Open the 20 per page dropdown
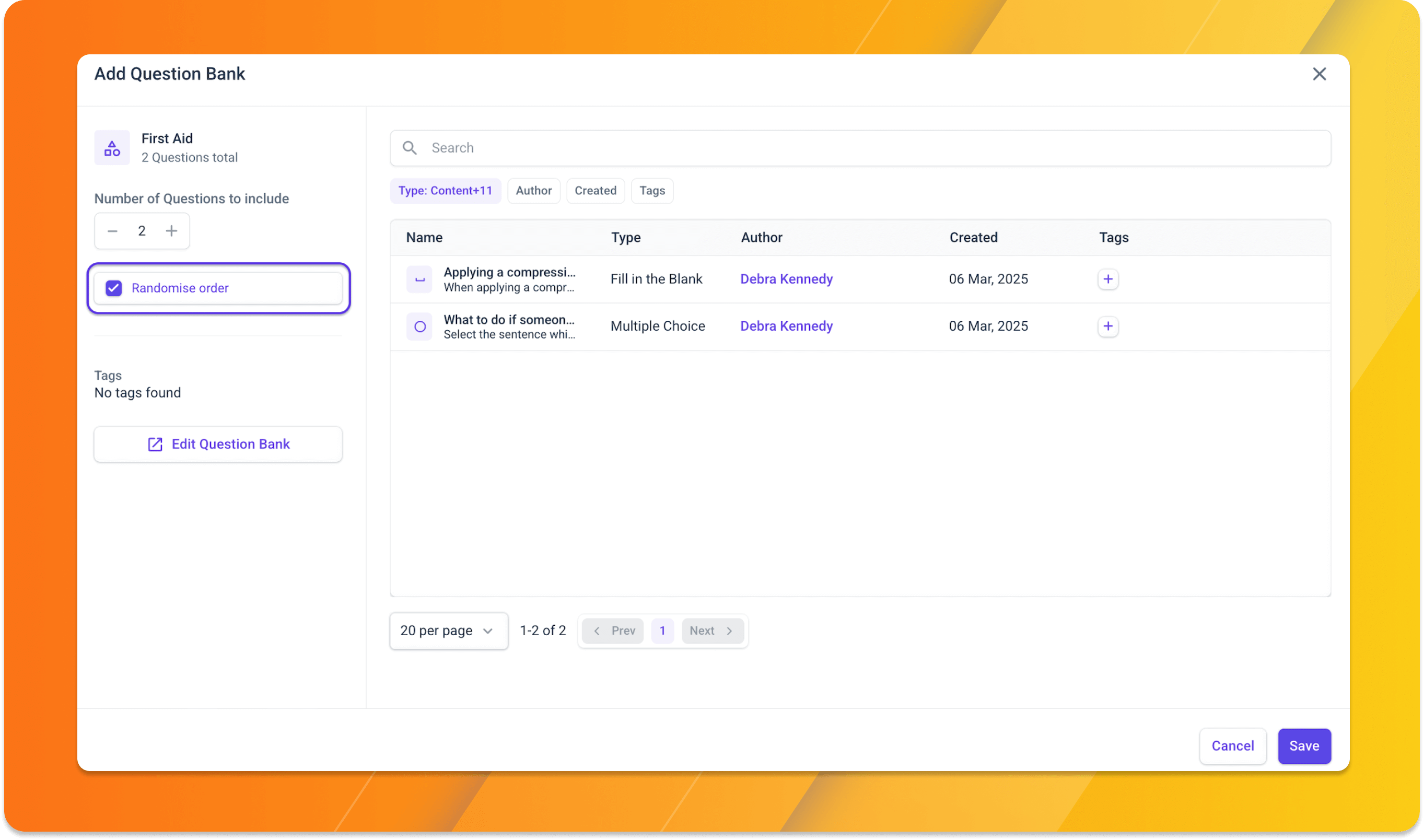This screenshot has width=1424, height=840. point(449,631)
